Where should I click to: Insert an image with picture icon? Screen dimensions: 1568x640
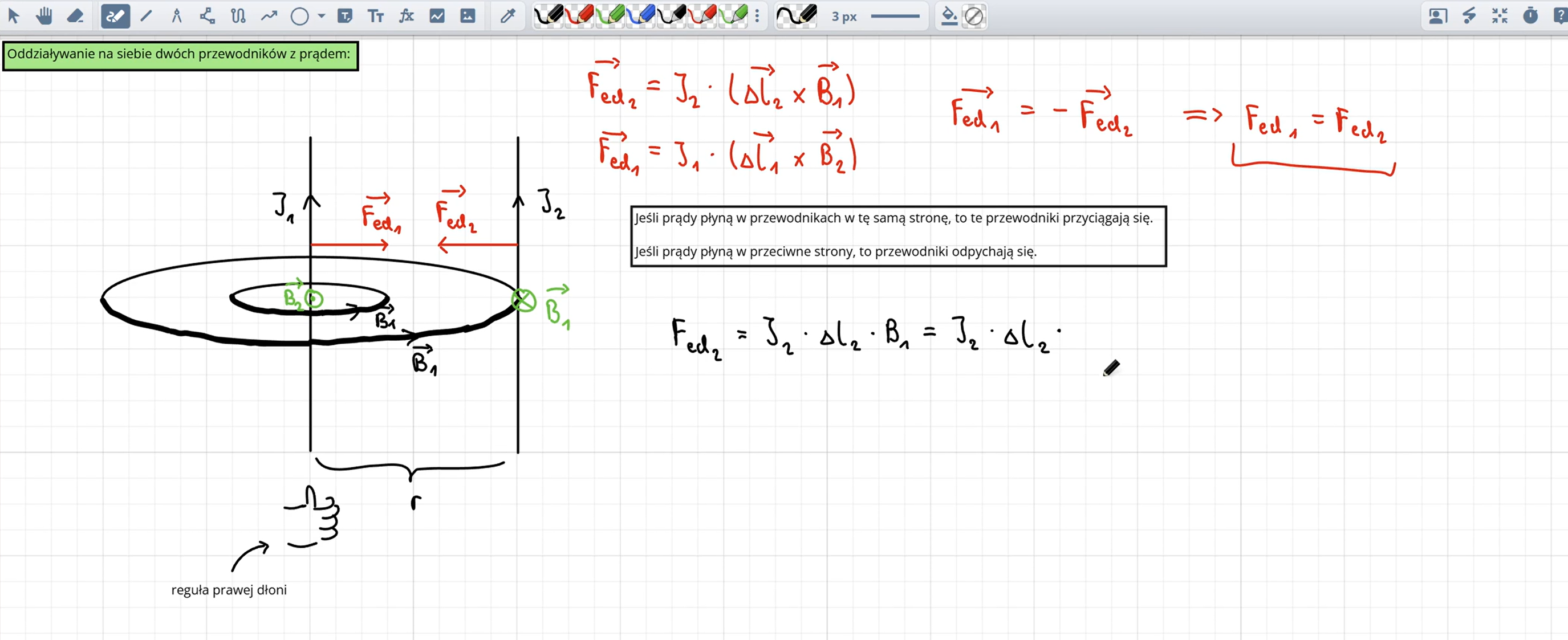tap(468, 16)
